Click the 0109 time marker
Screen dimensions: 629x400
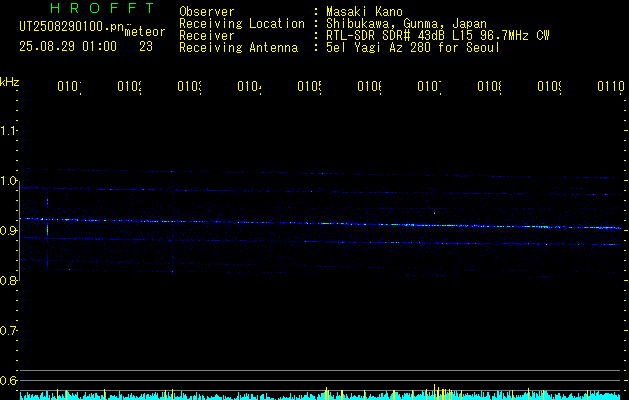(549, 87)
